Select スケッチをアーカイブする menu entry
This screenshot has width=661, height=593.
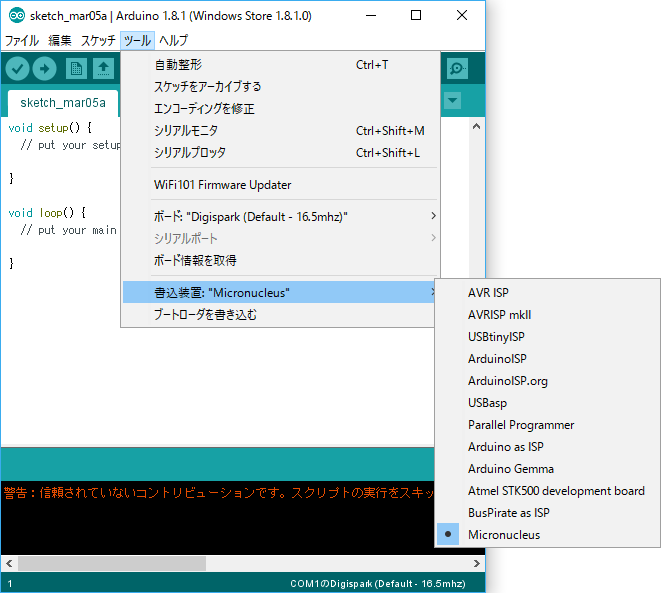pyautogui.click(x=281, y=87)
